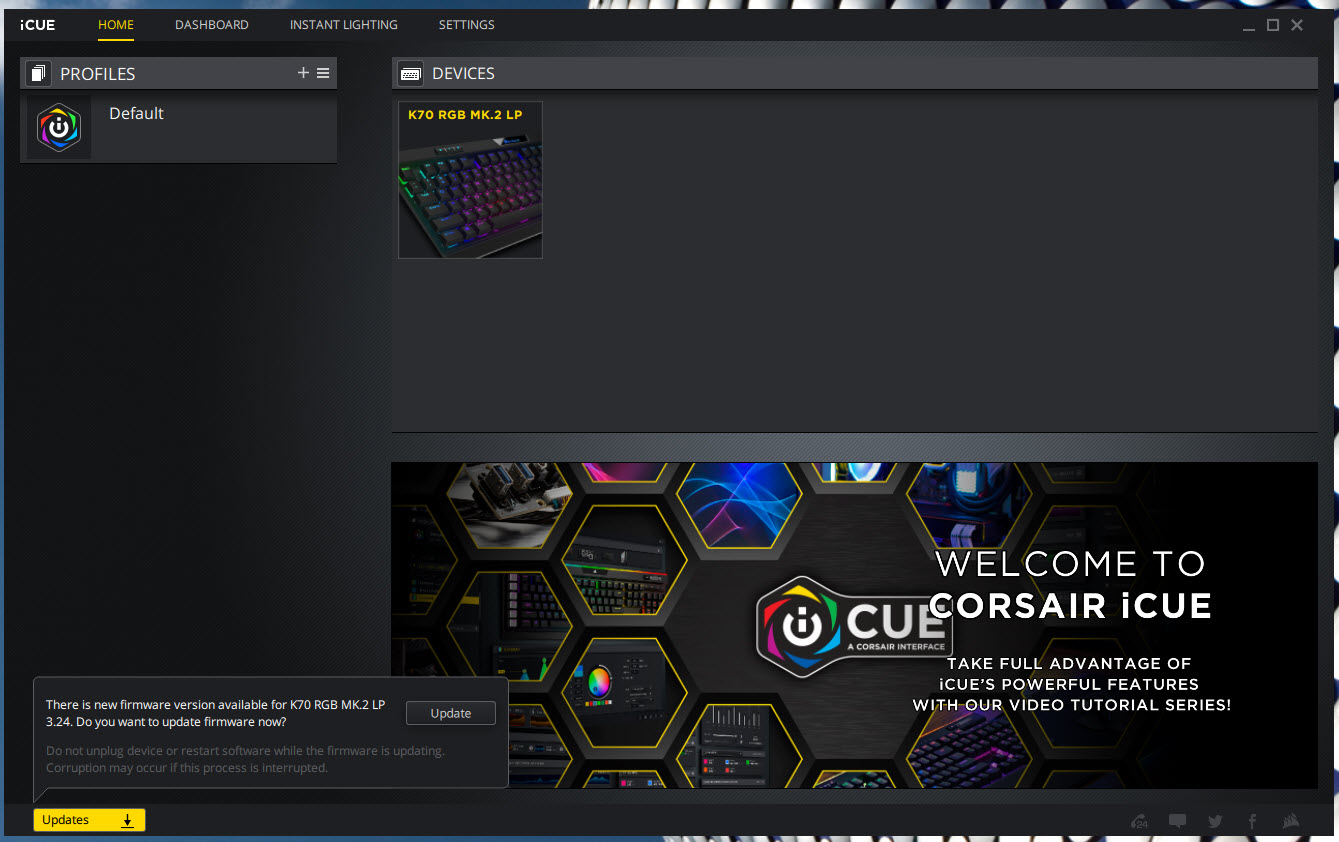Select the Default profile name

pos(136,114)
